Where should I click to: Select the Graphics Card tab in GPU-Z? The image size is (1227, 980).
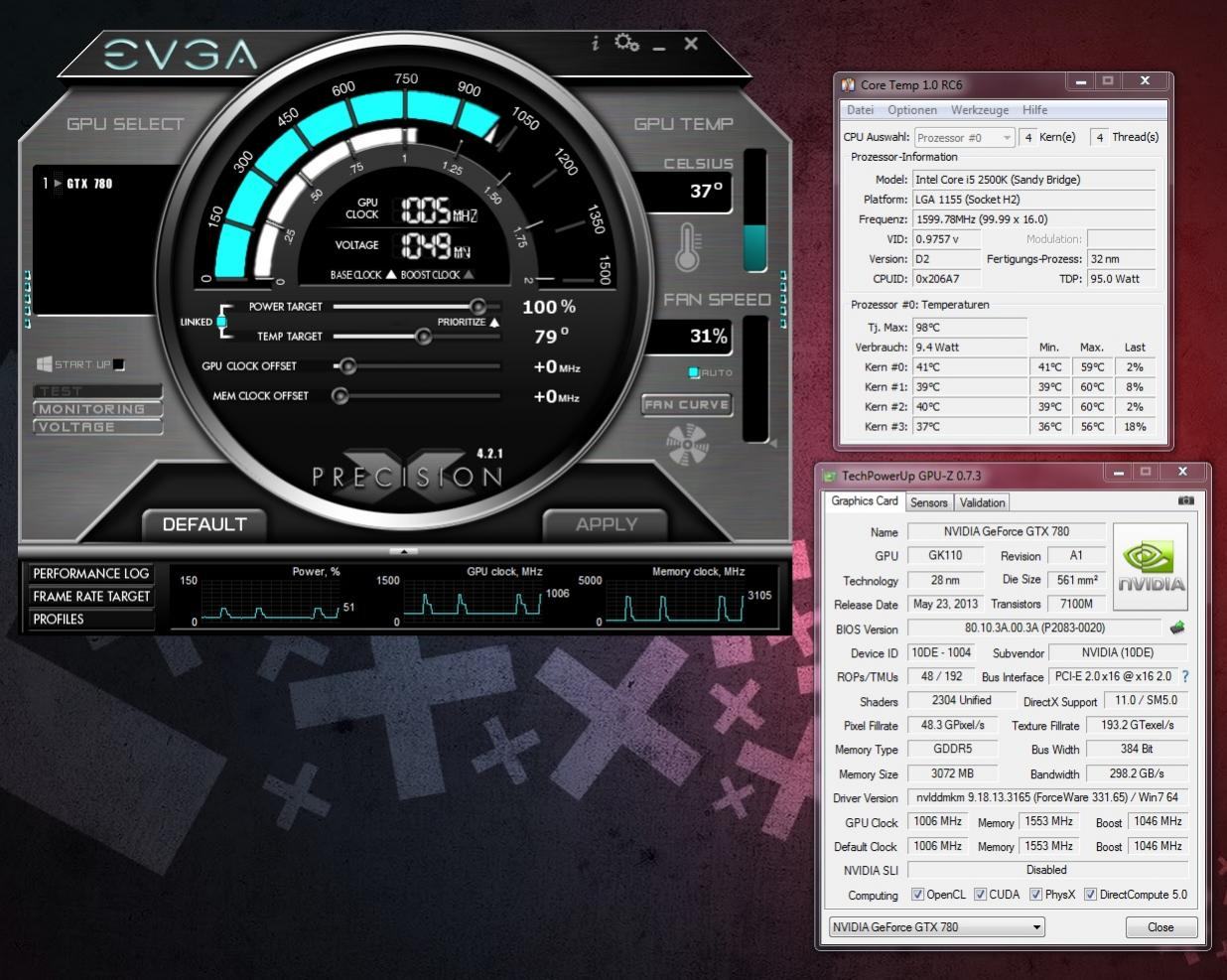coord(864,501)
